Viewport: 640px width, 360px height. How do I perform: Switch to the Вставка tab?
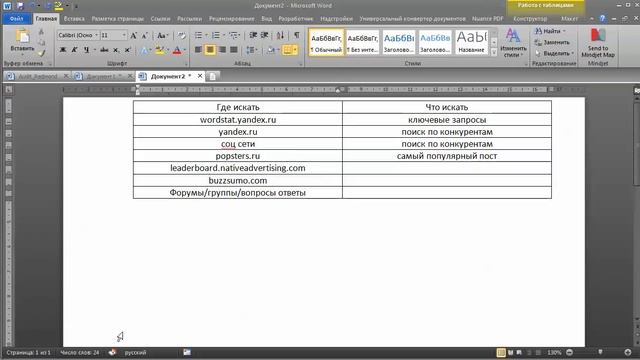tap(74, 19)
